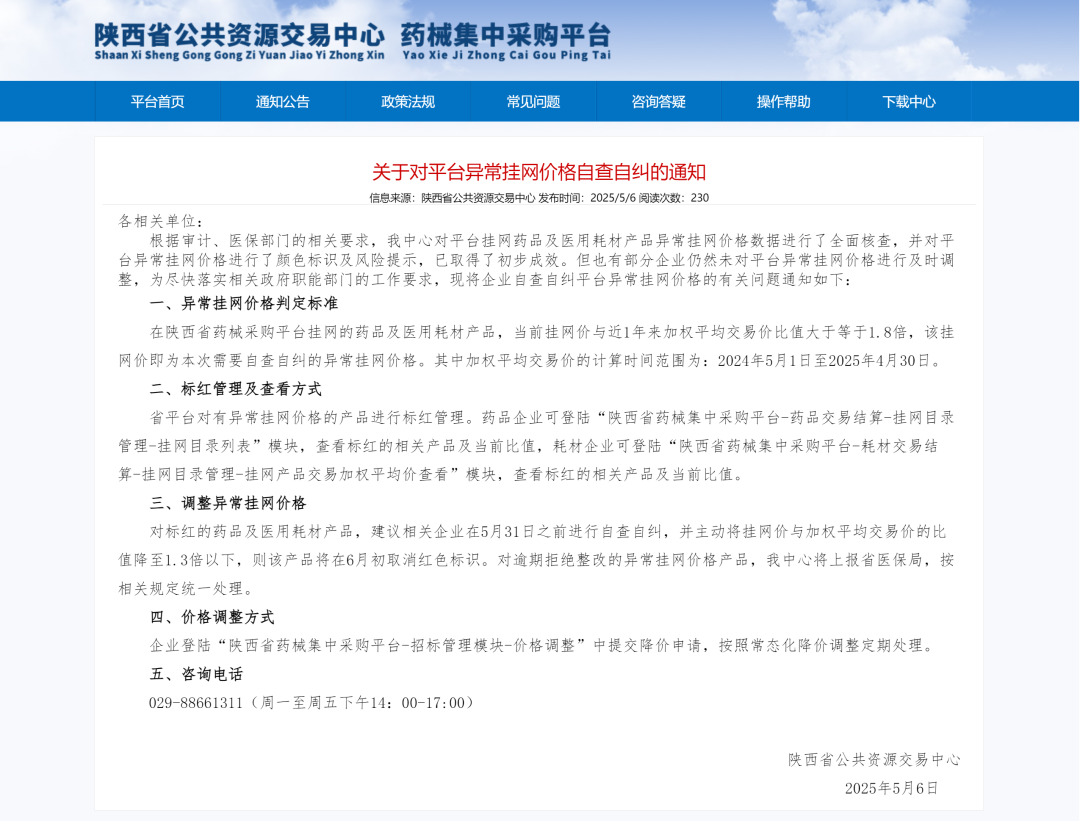Click heading 三、调整异常挂网价格
1080x821 pixels.
[x=228, y=503]
